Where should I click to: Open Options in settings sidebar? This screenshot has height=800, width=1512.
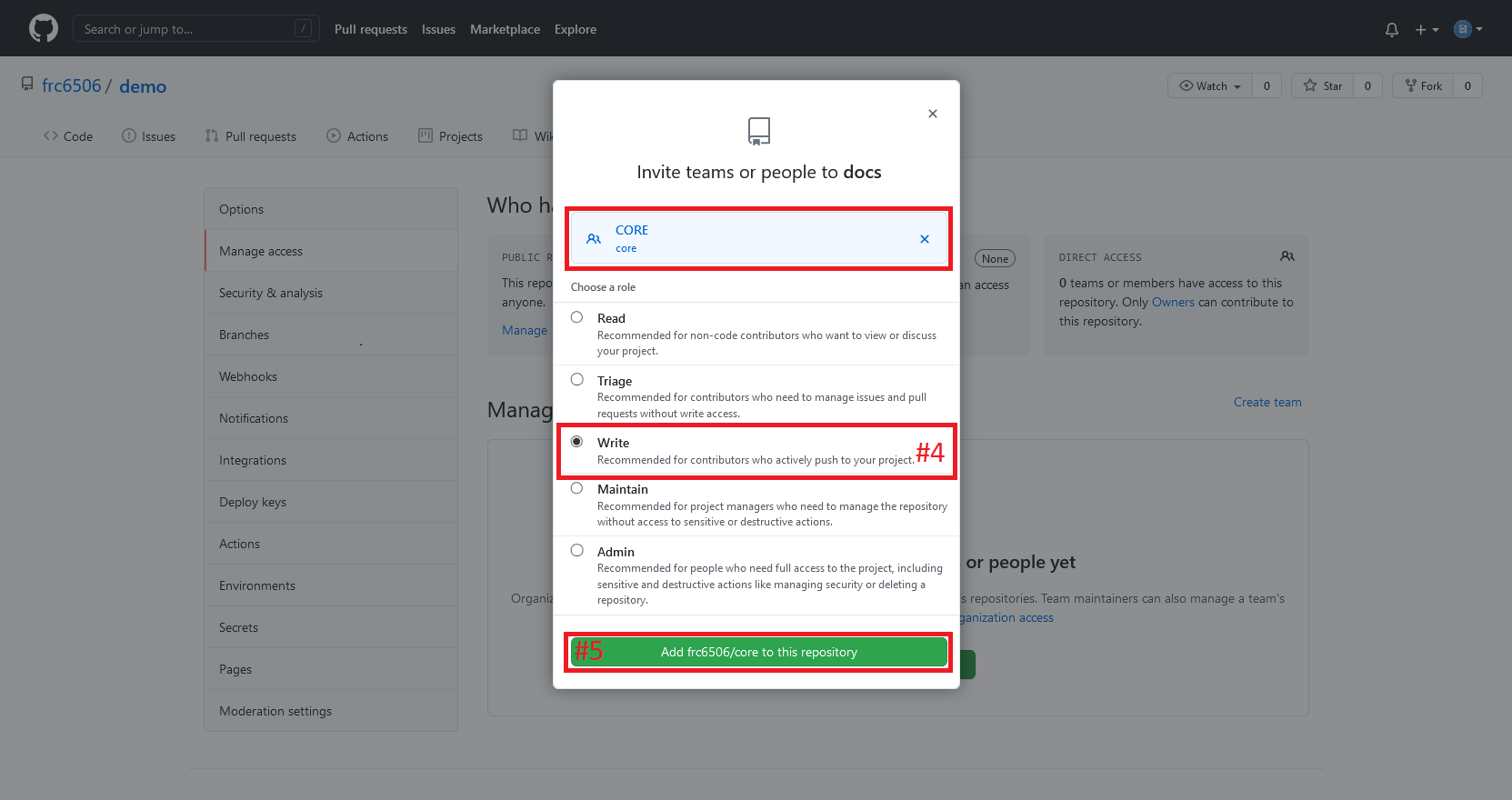point(331,209)
